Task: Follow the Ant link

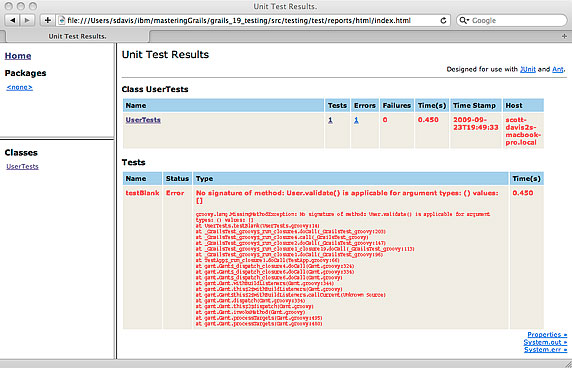Action: [x=558, y=69]
